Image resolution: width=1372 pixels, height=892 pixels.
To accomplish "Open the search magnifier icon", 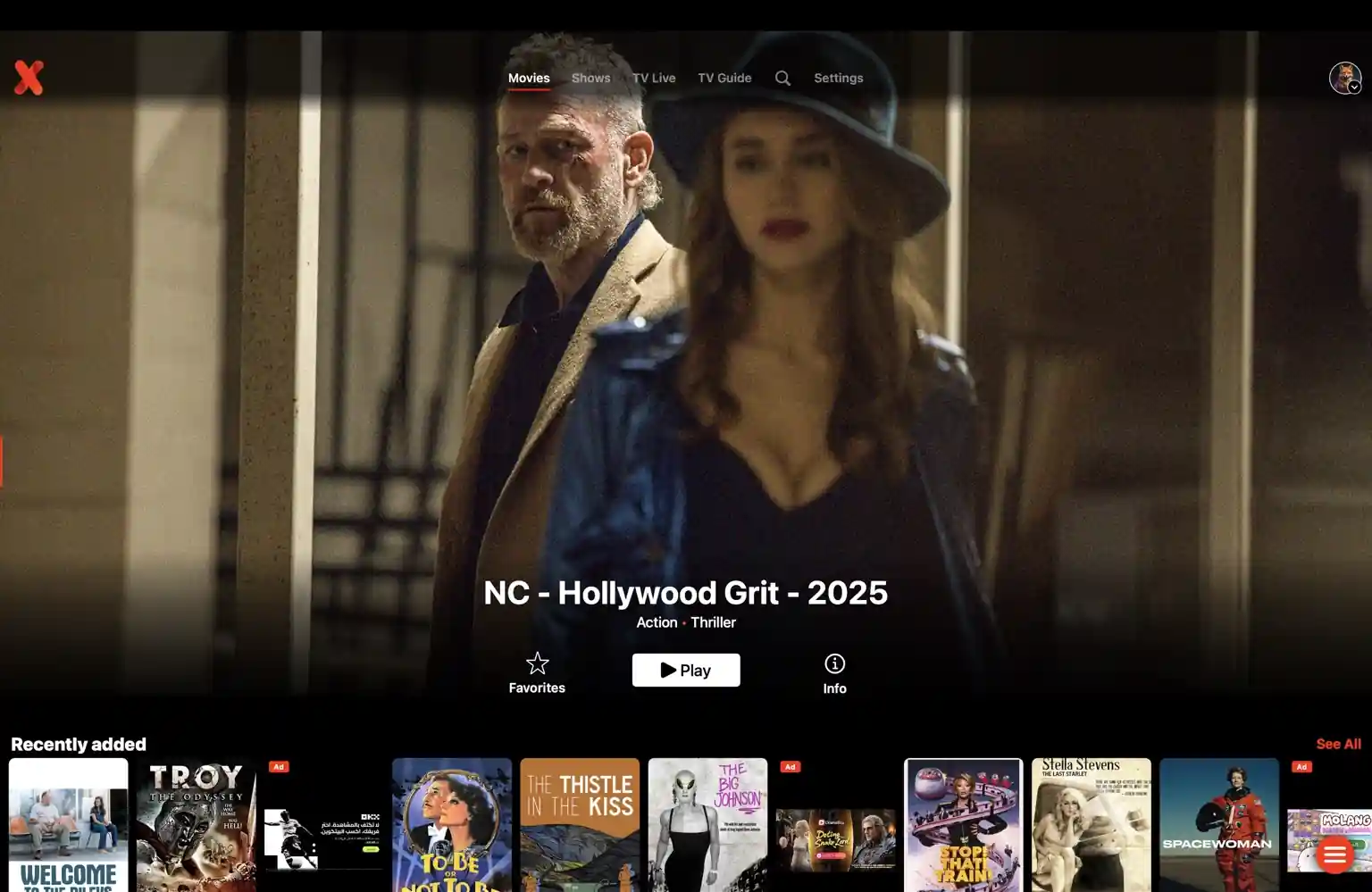I will click(782, 78).
